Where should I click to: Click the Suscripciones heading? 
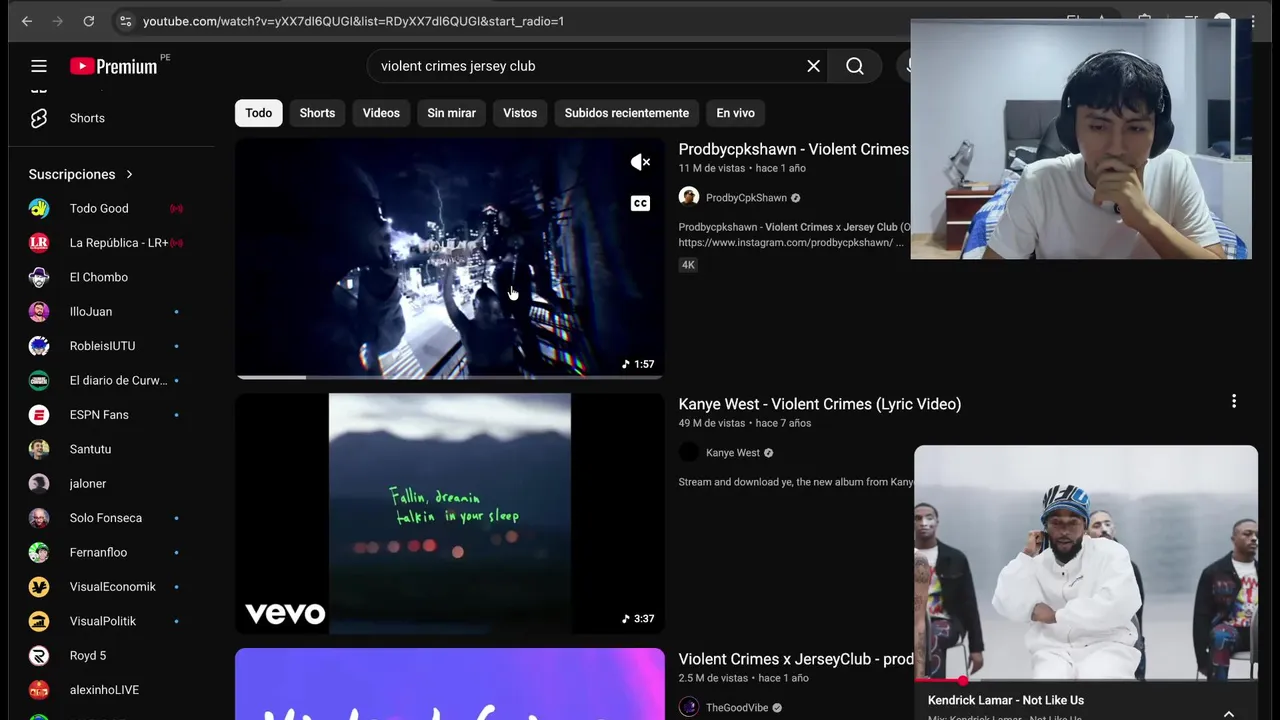(72, 174)
